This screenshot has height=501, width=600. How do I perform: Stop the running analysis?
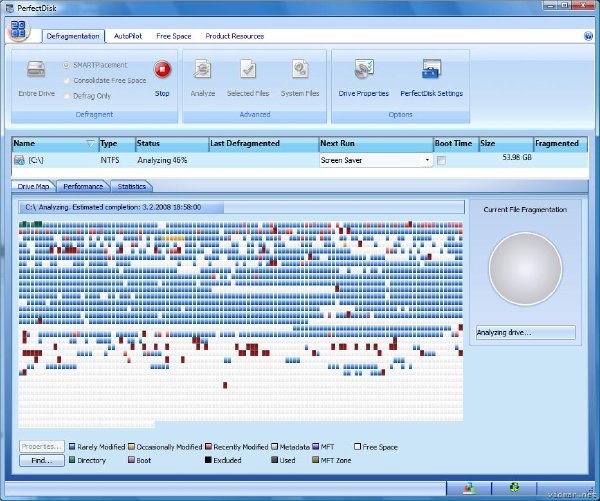click(x=162, y=78)
